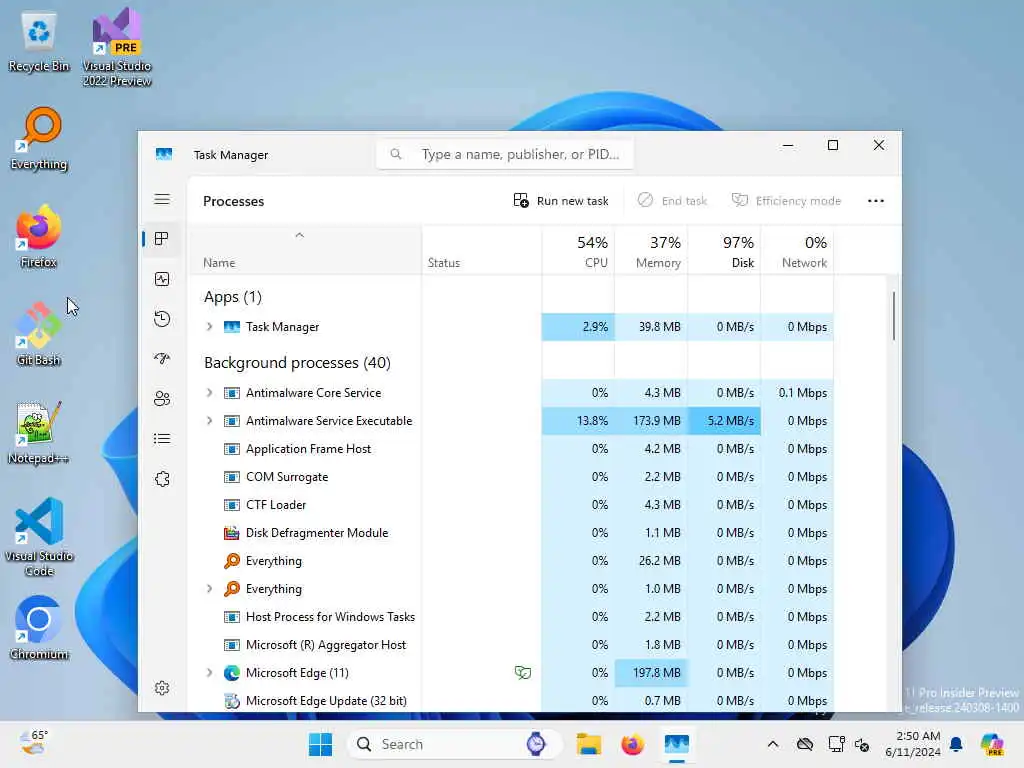The width and height of the screenshot is (1024, 768).
Task: Open notifications bell in system tray
Action: point(957,744)
